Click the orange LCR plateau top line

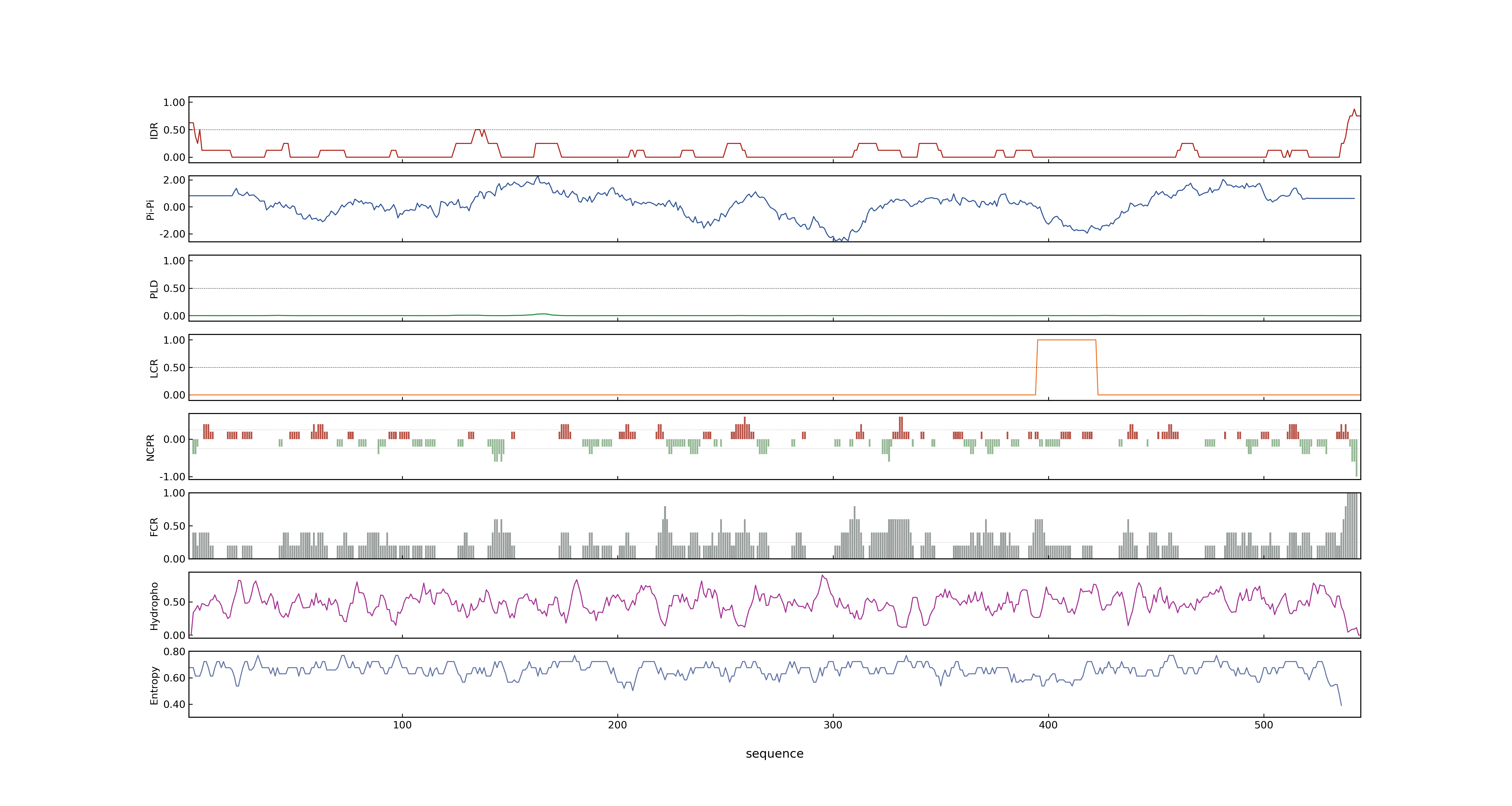click(x=1066, y=340)
